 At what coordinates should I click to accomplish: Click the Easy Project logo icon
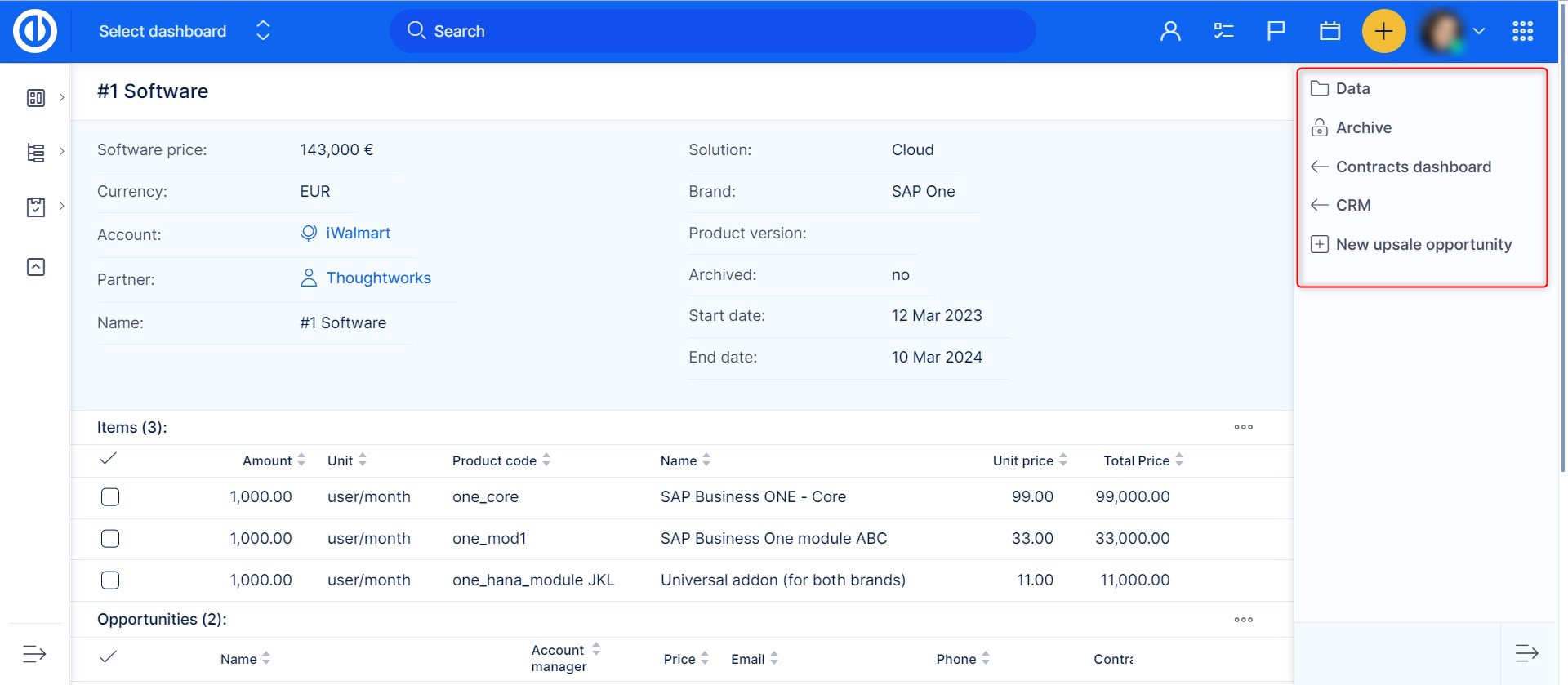[x=34, y=31]
